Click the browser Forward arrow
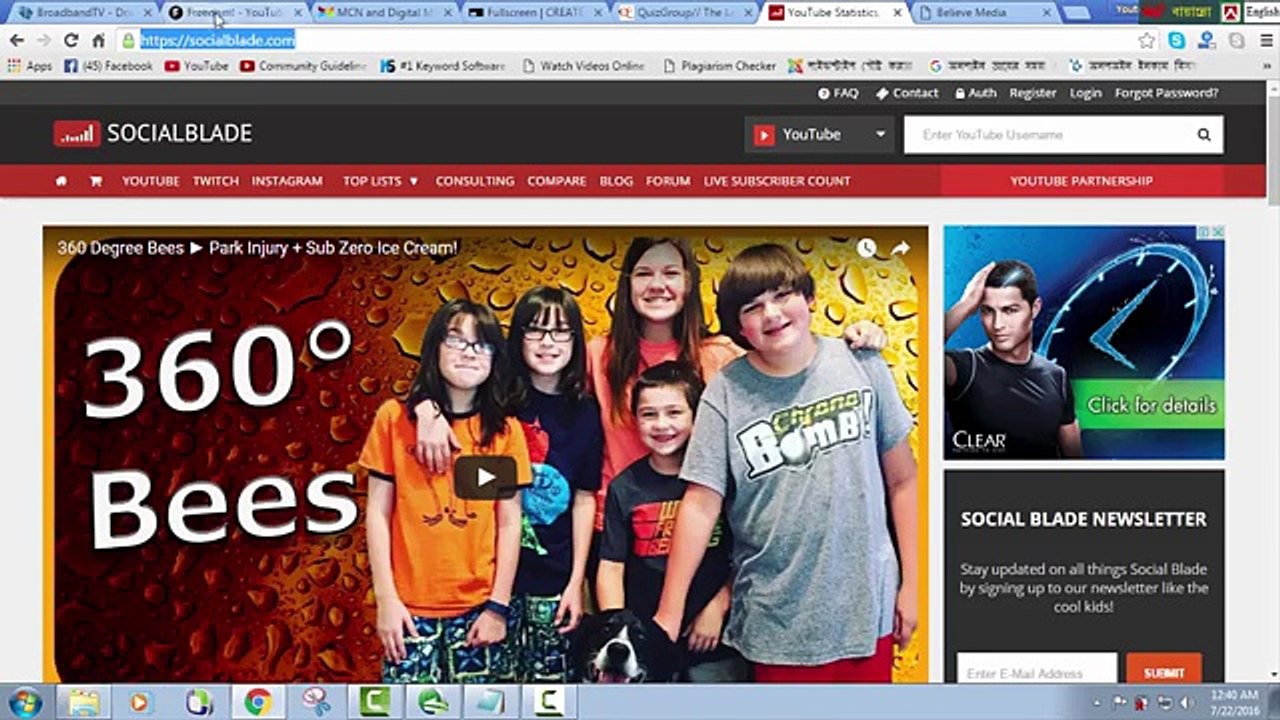This screenshot has width=1280, height=720. (43, 41)
